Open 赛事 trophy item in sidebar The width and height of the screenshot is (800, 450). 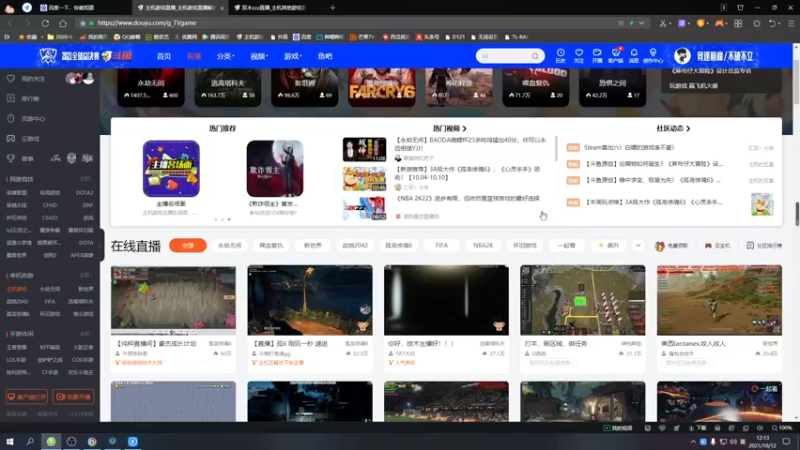click(x=20, y=159)
